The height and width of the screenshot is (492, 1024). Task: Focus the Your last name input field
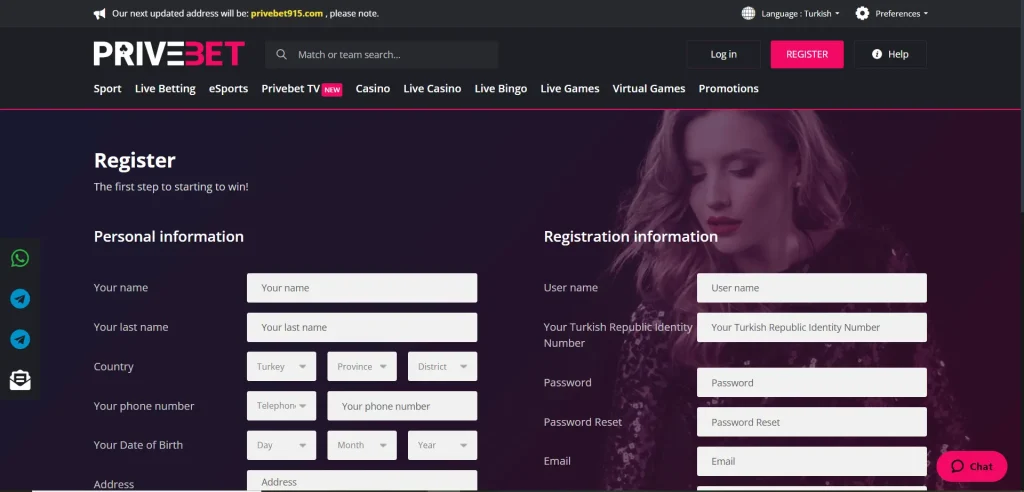click(x=362, y=327)
